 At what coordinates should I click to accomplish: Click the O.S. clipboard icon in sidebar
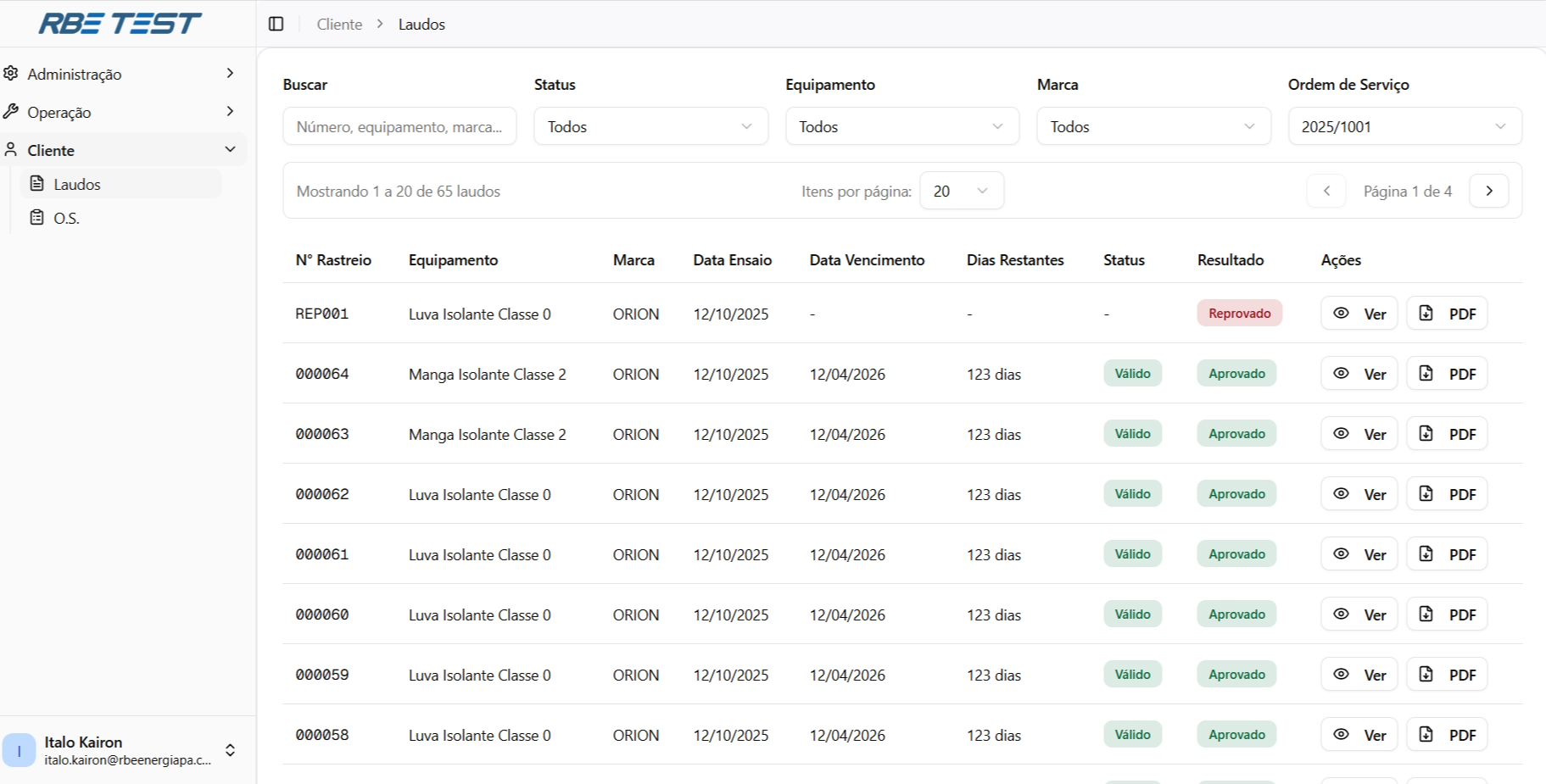click(37, 218)
